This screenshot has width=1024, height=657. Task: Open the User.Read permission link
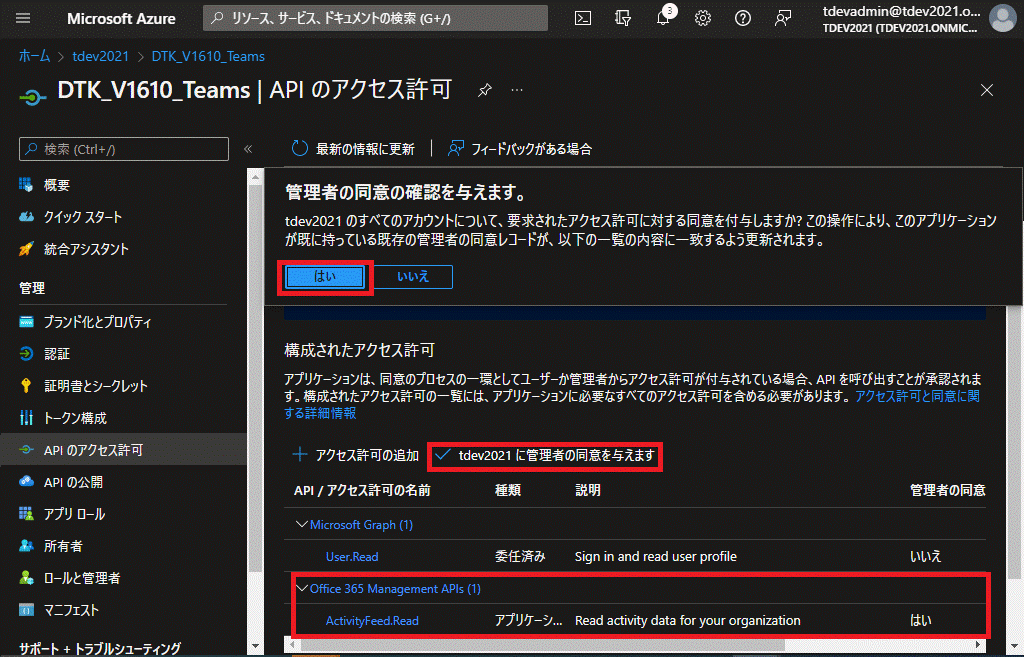pyautogui.click(x=352, y=557)
